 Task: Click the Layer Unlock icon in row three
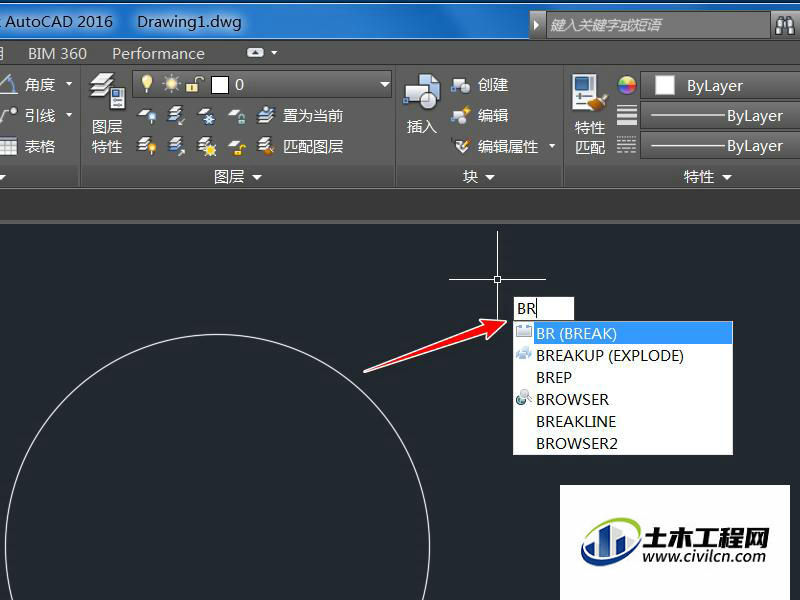[237, 146]
